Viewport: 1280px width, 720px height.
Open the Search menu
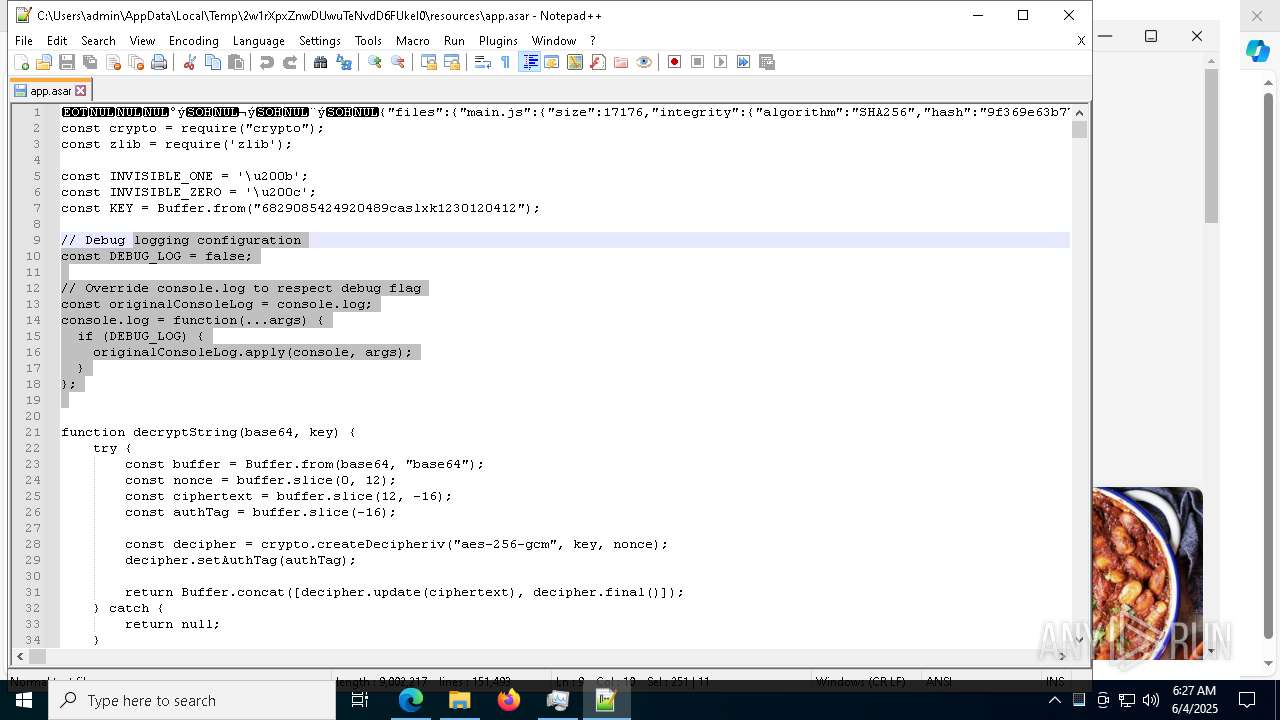98,41
